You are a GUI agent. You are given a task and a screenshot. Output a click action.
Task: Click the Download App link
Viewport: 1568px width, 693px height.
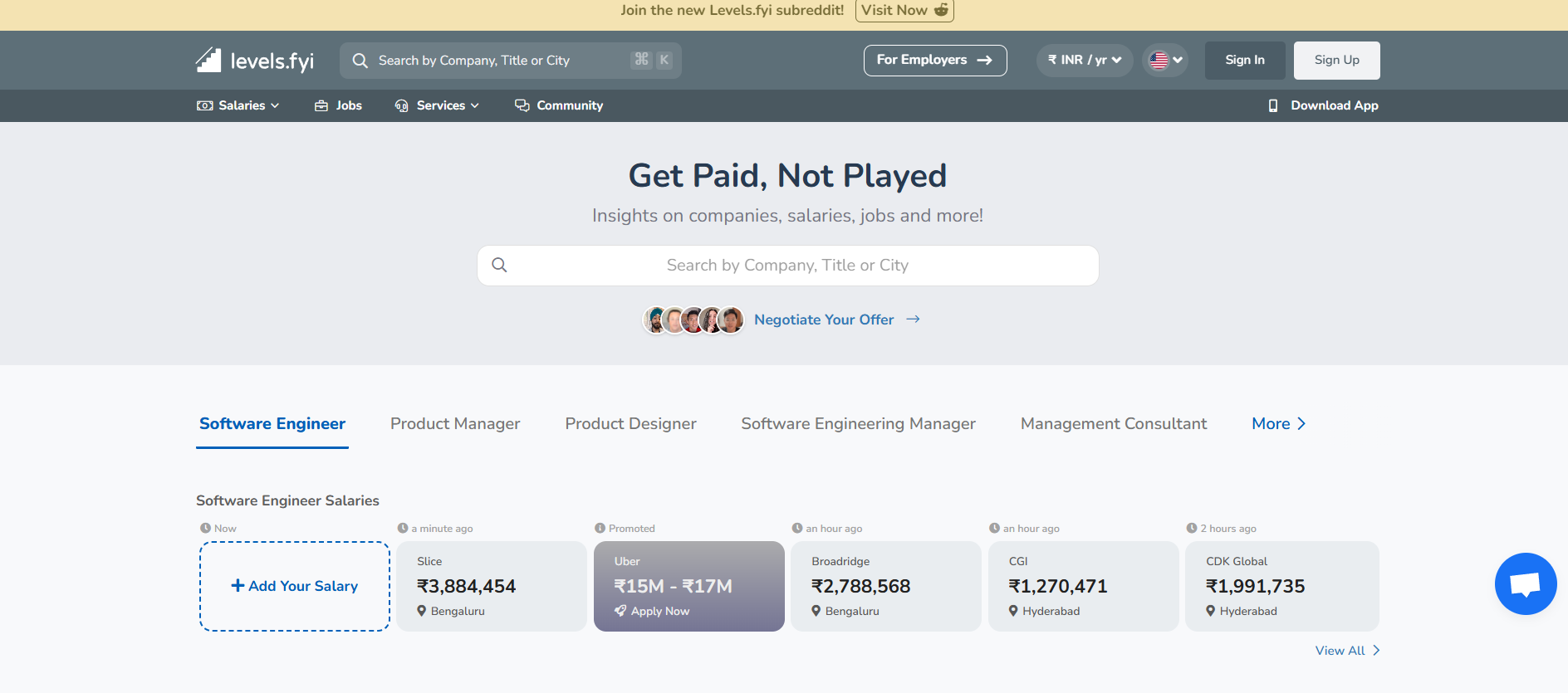[x=1323, y=105]
